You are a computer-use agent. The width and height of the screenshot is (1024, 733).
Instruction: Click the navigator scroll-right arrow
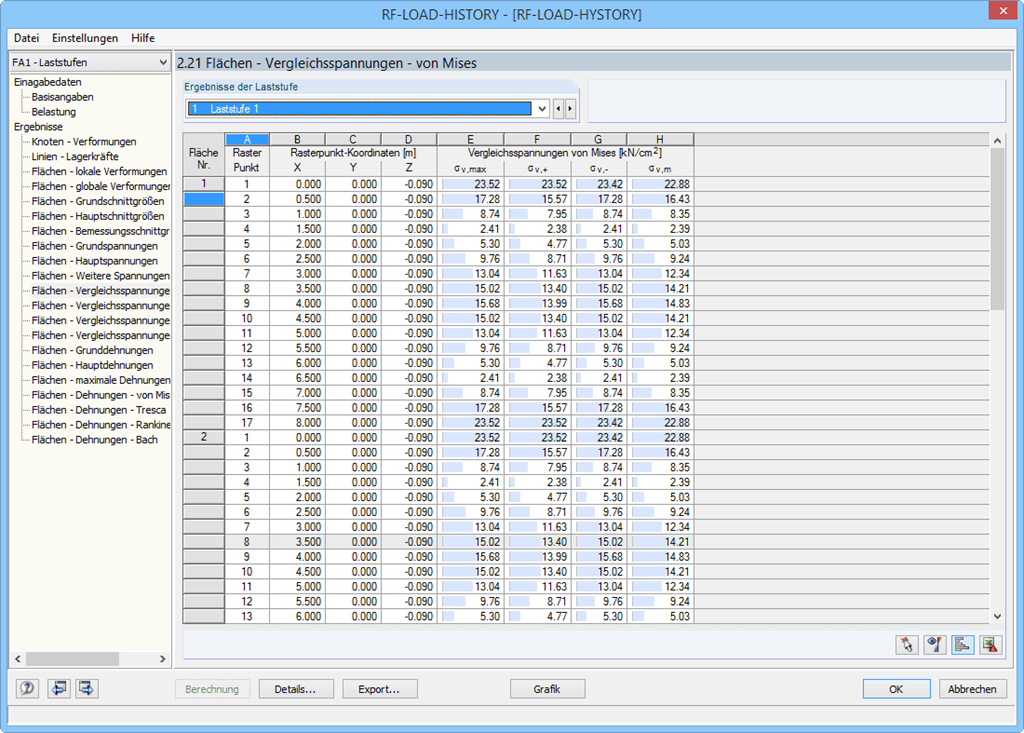163,659
